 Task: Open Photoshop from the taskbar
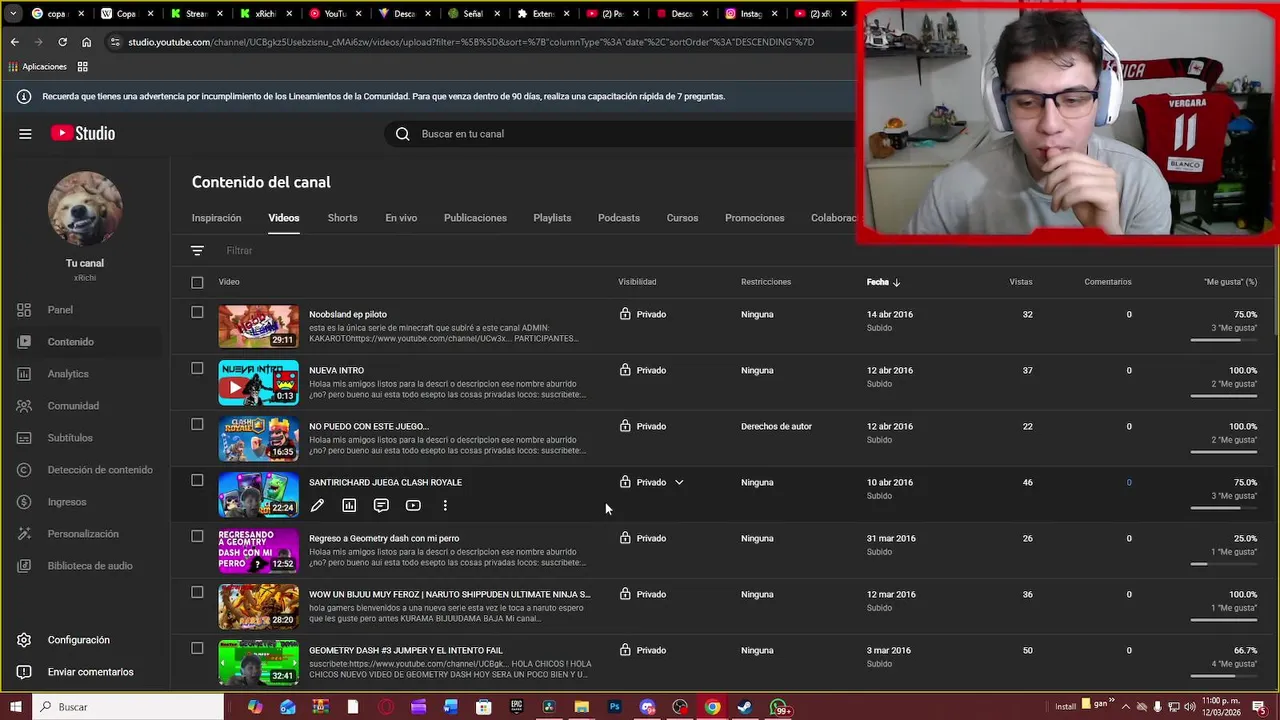(x=614, y=707)
